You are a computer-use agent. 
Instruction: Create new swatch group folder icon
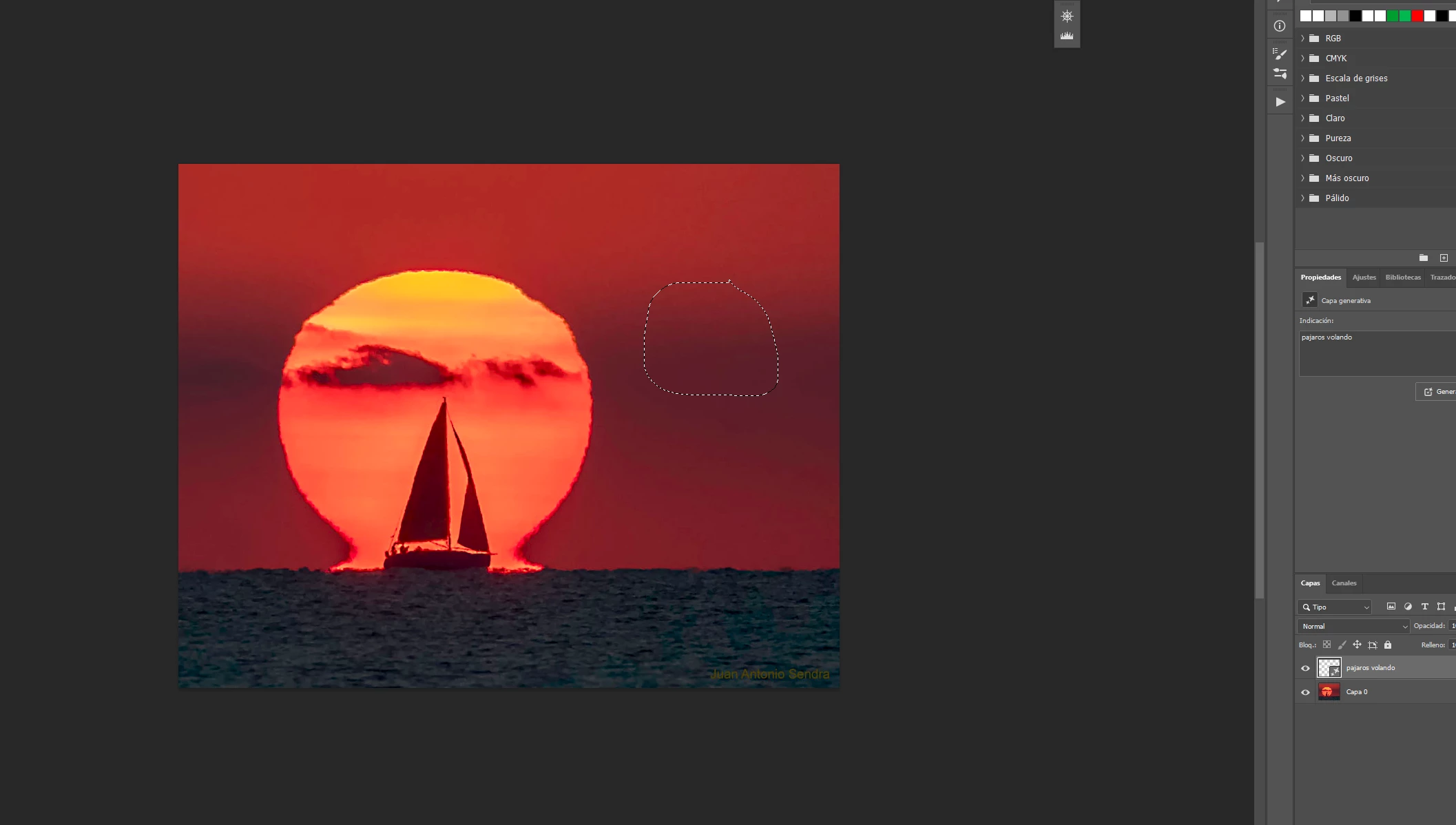tap(1424, 258)
